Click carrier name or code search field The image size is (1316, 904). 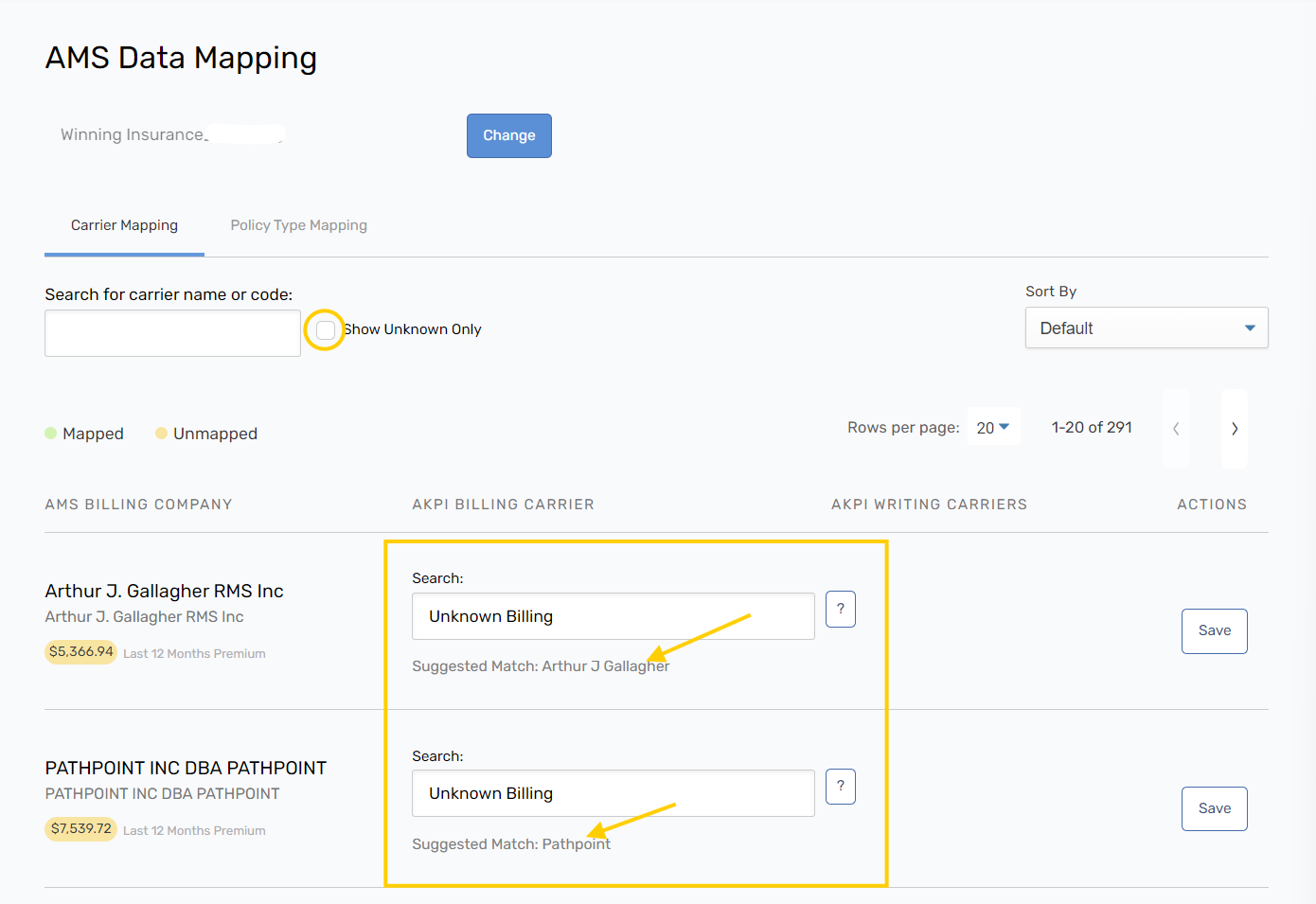pyautogui.click(x=172, y=333)
